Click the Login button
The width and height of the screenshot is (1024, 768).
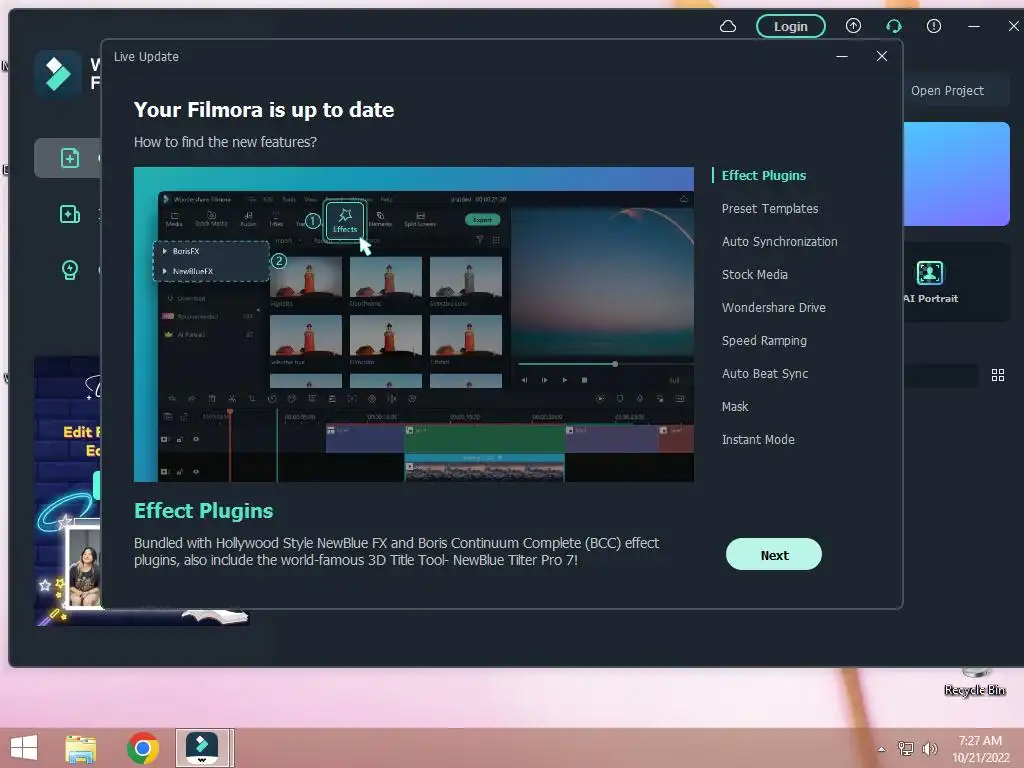coord(790,27)
